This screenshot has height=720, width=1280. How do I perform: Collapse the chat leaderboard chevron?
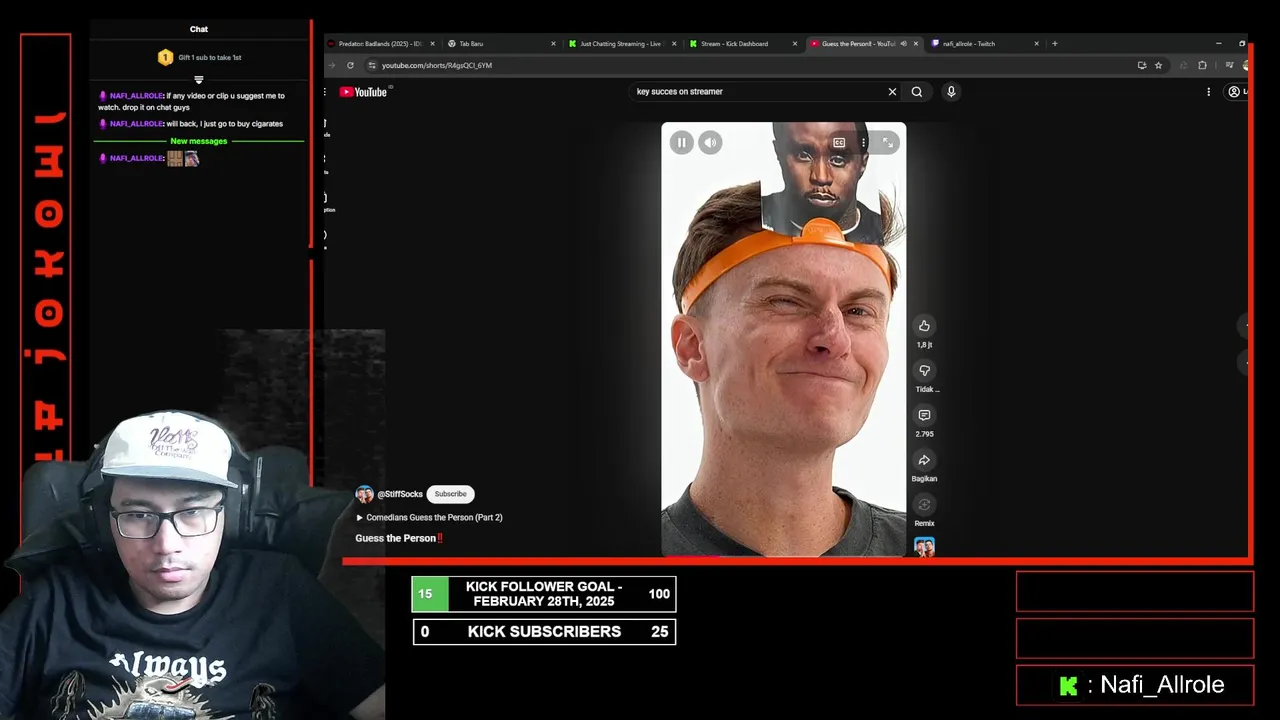click(x=199, y=79)
